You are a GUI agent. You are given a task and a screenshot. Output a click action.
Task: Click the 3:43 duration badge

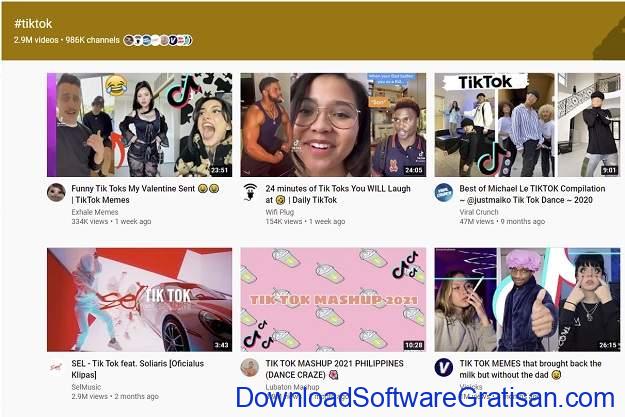(221, 345)
